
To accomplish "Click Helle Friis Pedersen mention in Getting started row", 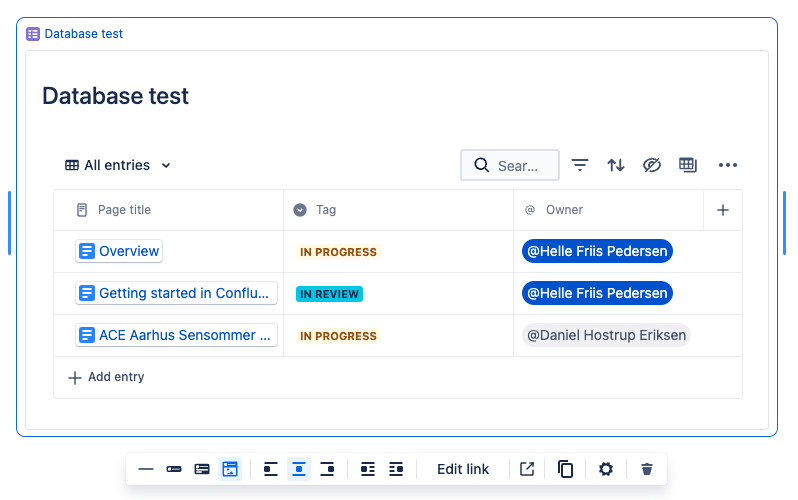I will pyautogui.click(x=597, y=293).
